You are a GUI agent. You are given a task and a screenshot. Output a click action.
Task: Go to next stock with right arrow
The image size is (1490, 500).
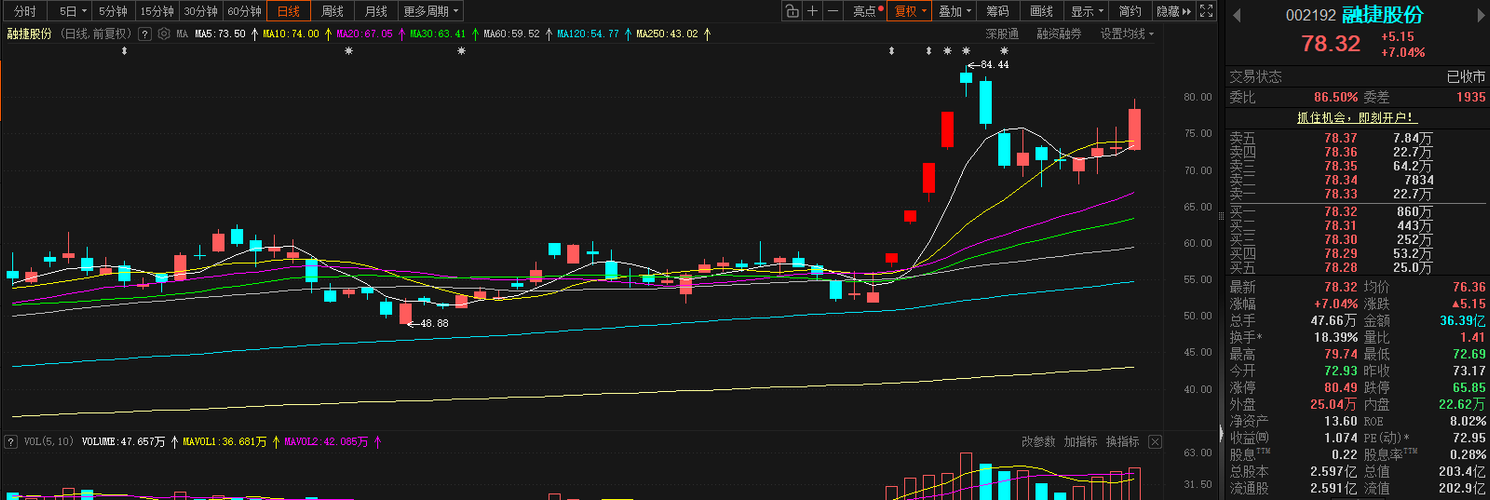[1481, 15]
